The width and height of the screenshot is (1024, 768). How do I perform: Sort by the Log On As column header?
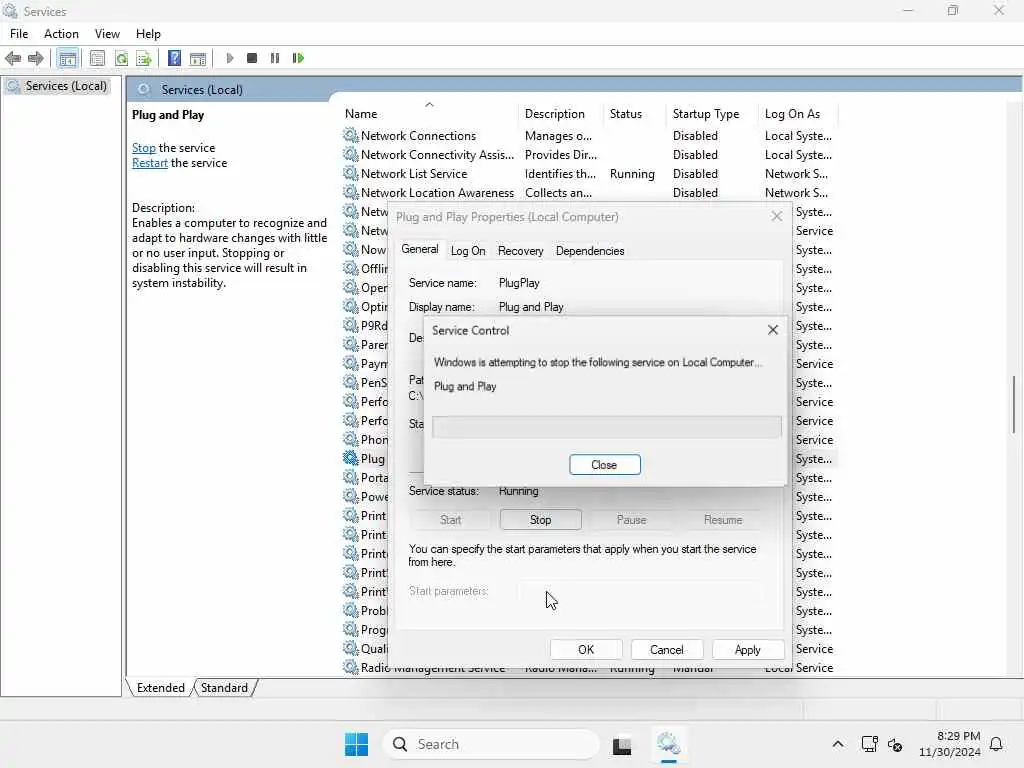click(x=798, y=114)
